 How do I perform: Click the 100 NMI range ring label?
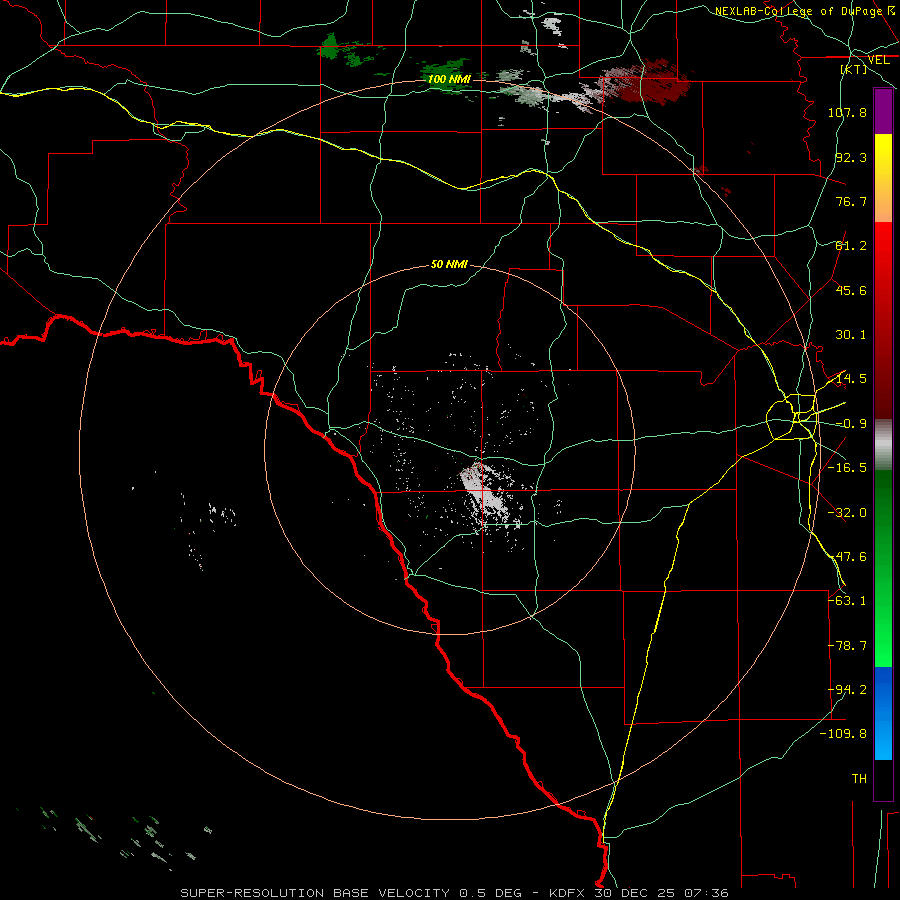tap(449, 79)
